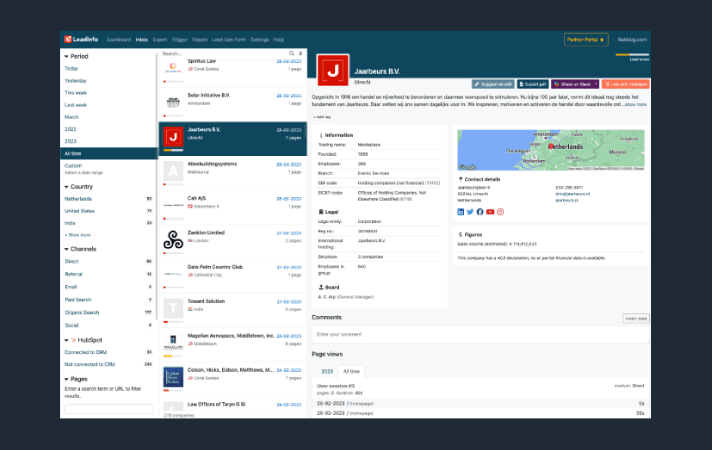Open the account name at top right
Screen dimensions: 712x450
632,40
